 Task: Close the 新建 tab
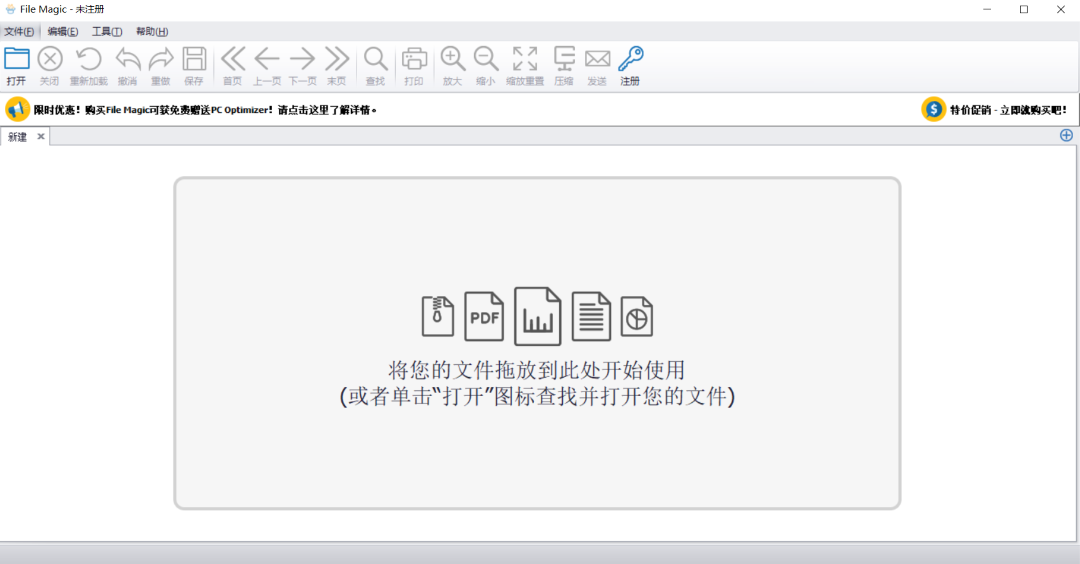point(41,136)
